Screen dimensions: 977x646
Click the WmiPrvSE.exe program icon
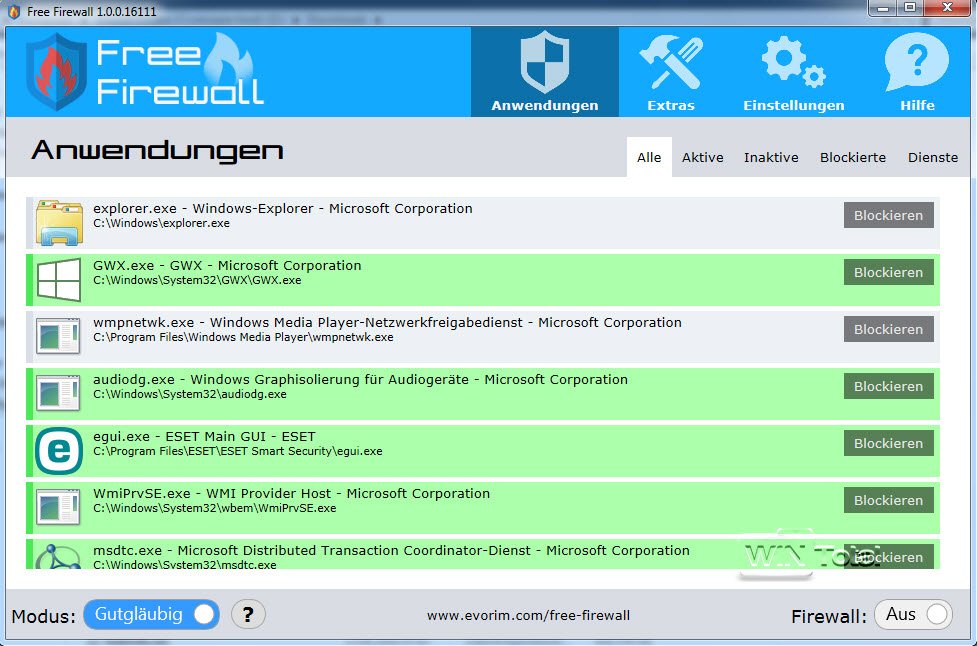click(x=58, y=507)
